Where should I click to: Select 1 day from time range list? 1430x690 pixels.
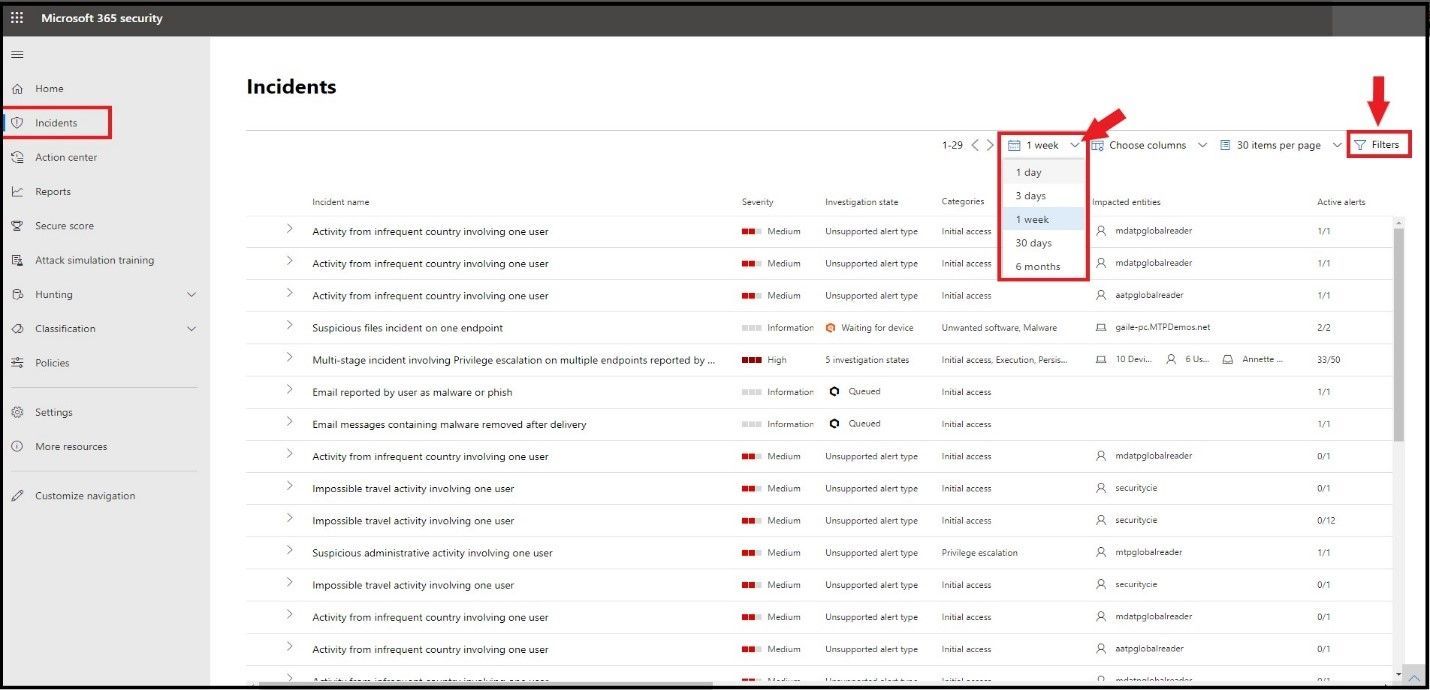coord(1028,173)
